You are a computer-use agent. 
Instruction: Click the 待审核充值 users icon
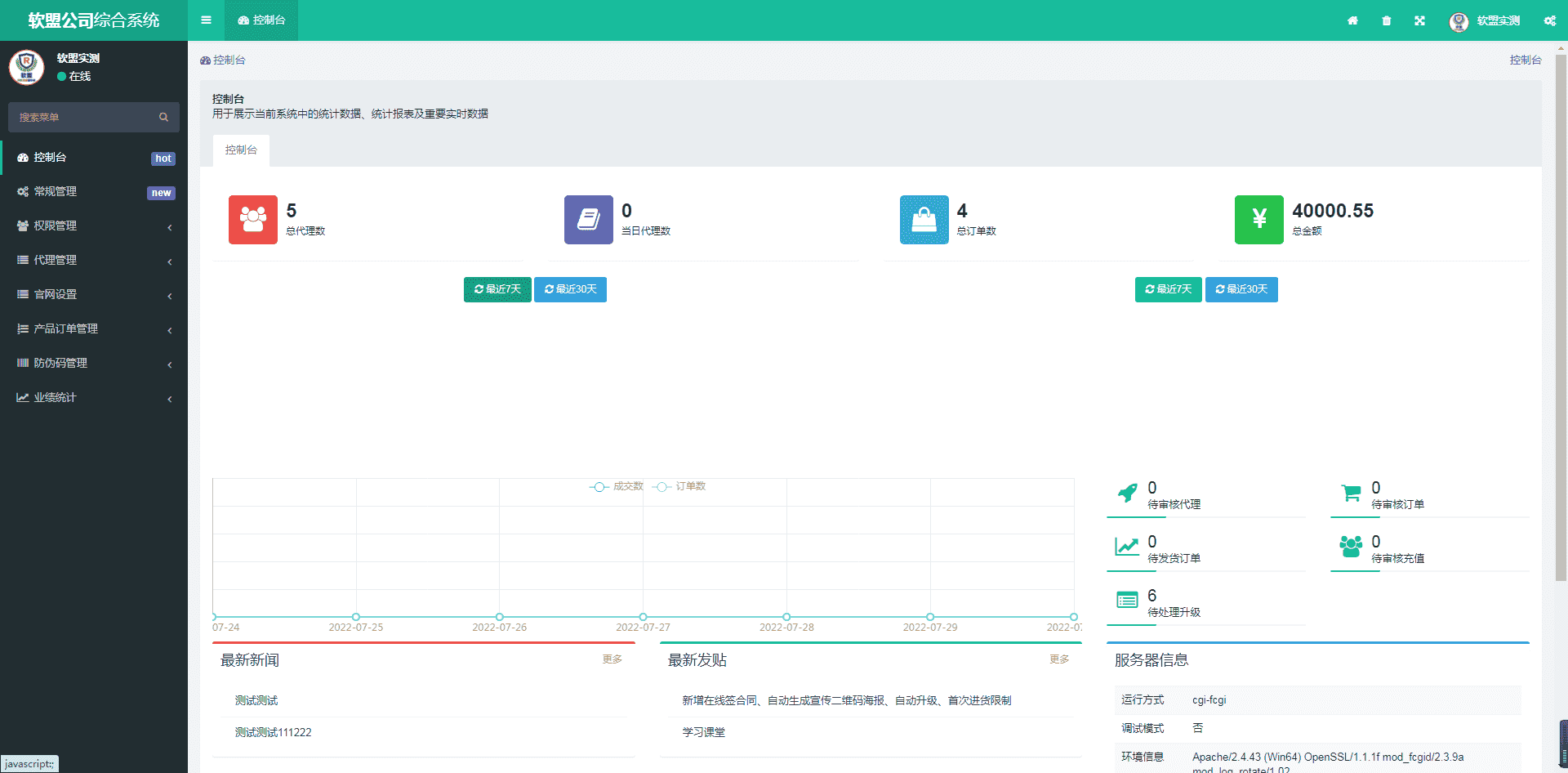coord(1351,547)
